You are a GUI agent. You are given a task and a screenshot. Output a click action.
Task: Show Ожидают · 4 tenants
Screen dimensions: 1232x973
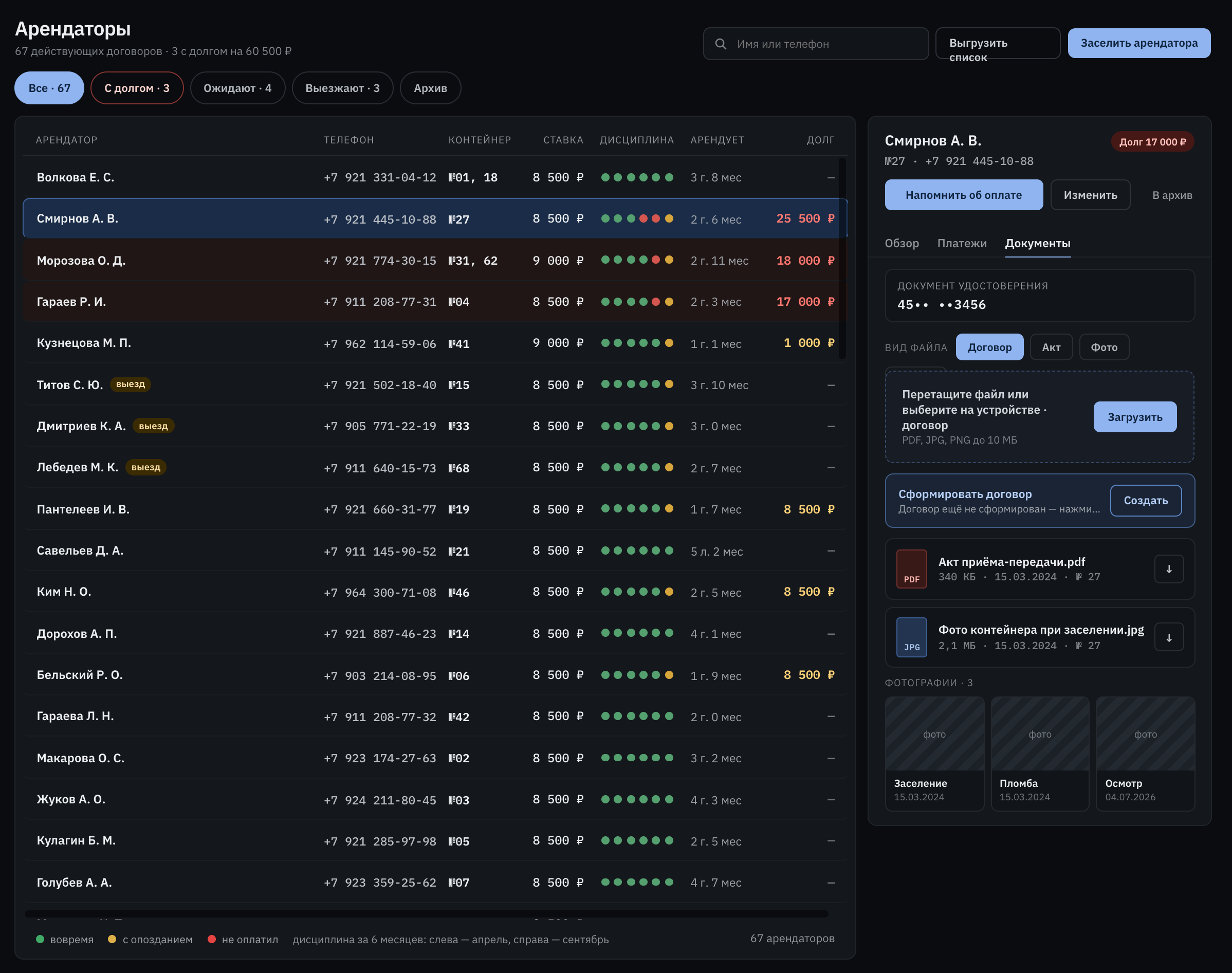pyautogui.click(x=237, y=88)
